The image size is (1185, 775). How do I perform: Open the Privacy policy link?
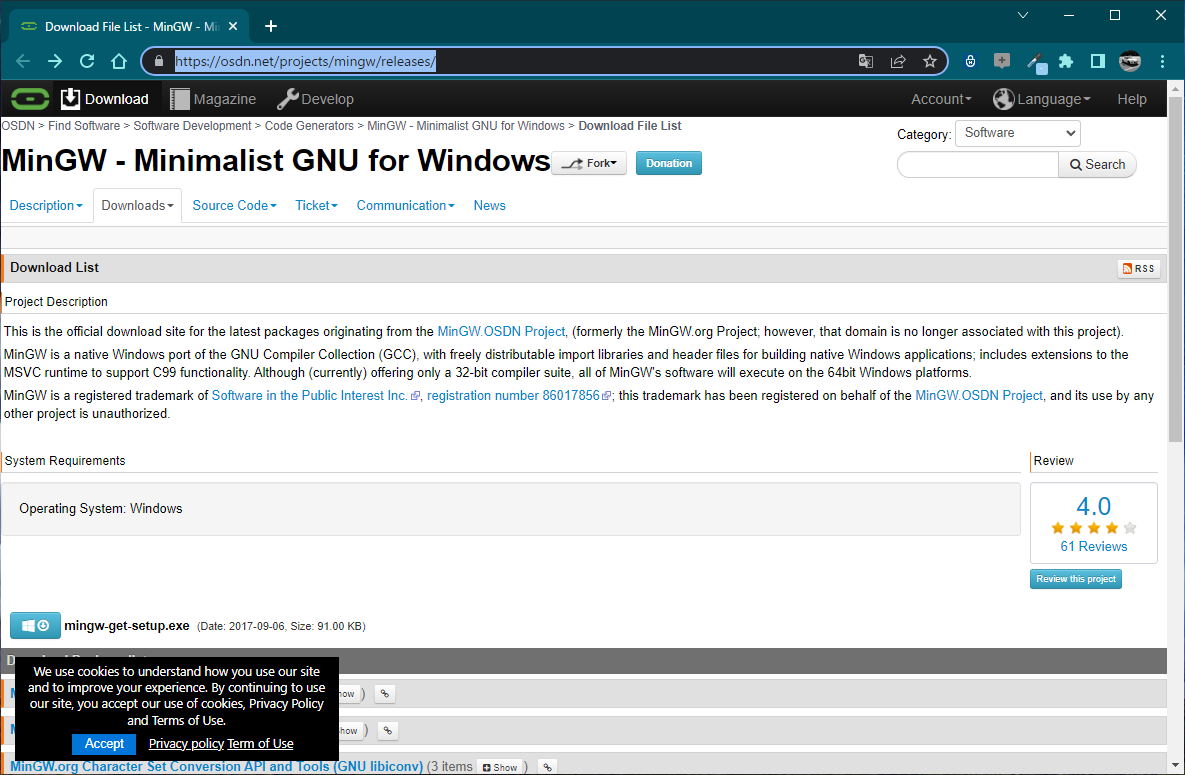click(x=186, y=744)
